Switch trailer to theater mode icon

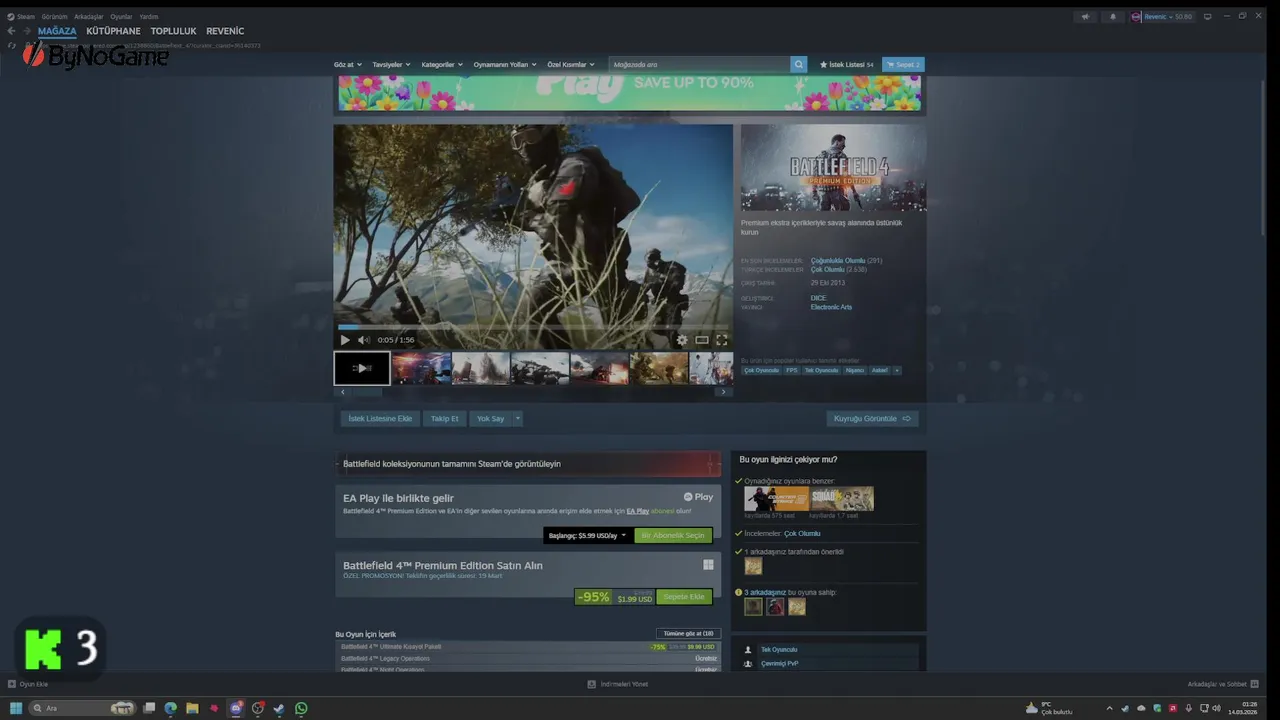(702, 340)
